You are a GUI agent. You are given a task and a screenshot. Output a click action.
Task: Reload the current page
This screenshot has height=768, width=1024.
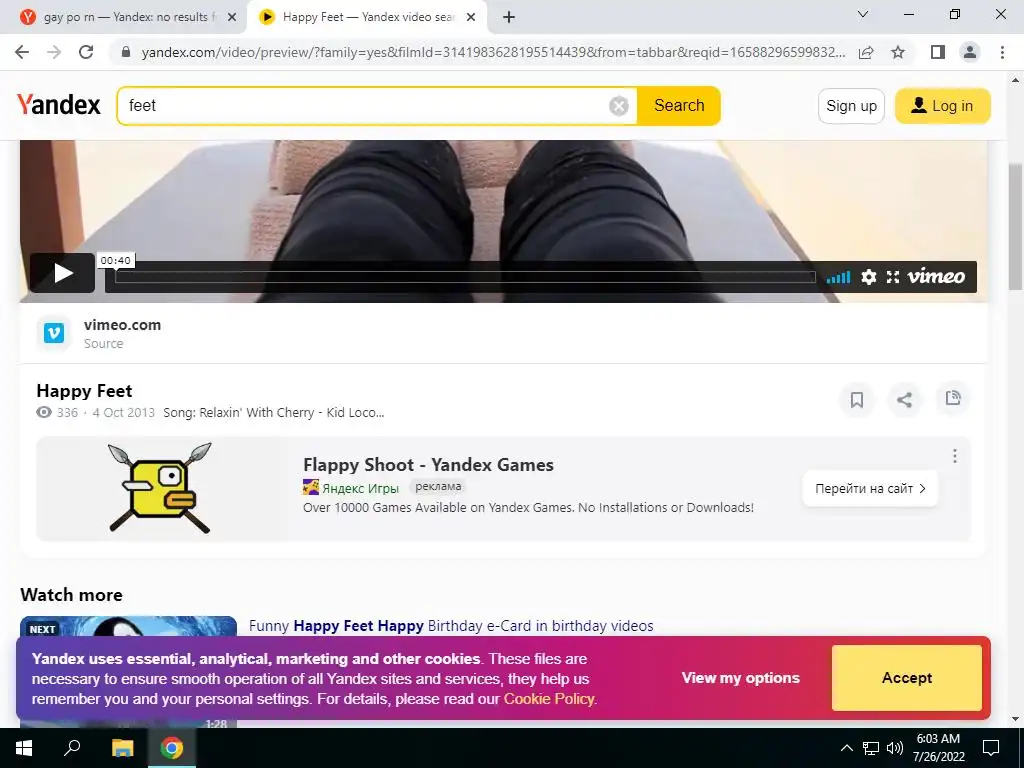point(86,52)
